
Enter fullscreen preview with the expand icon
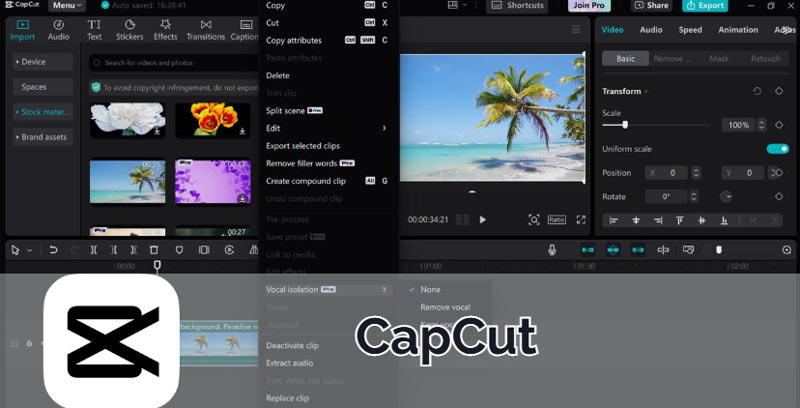tap(581, 220)
